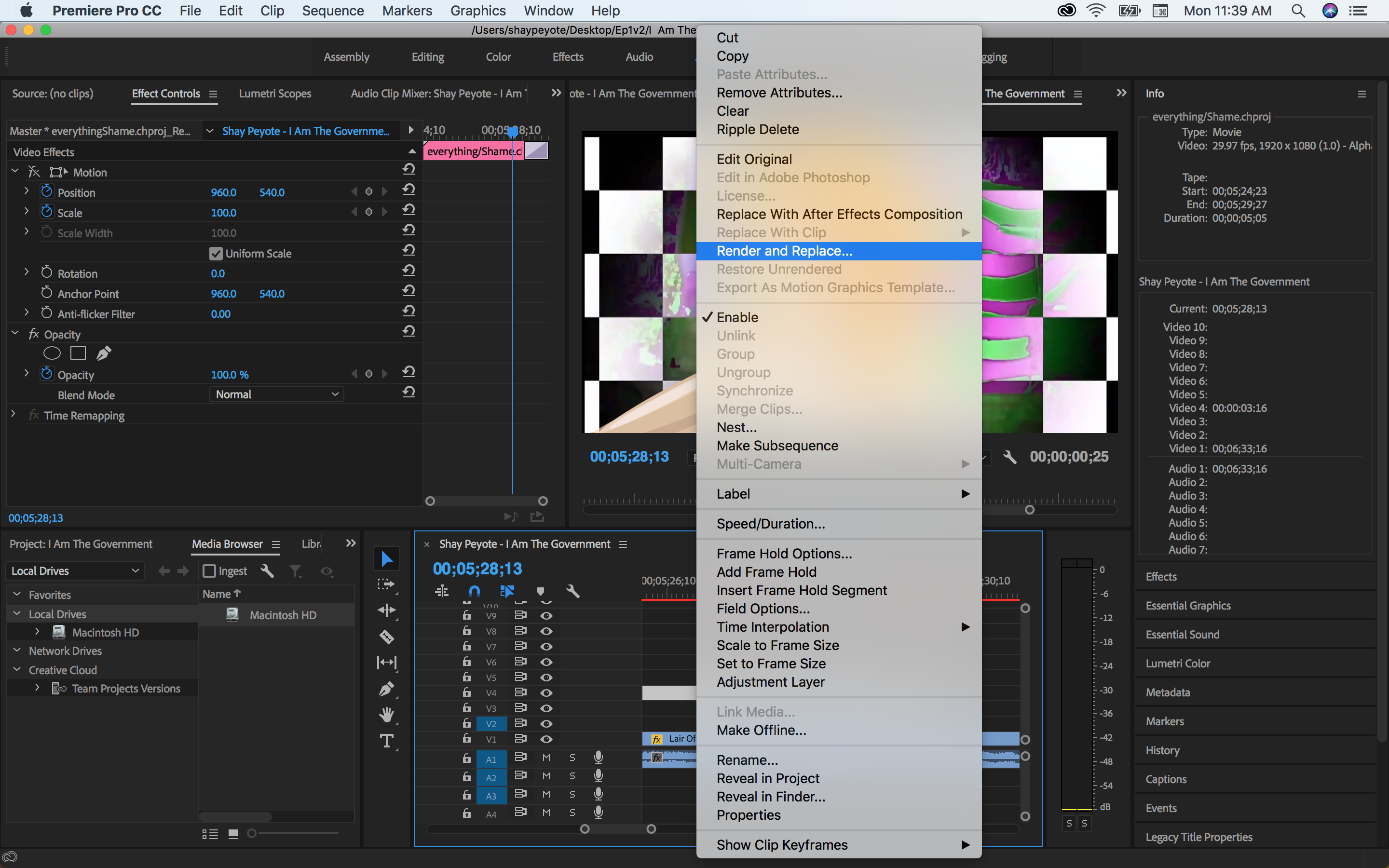Open macOS Spotlight search
This screenshot has height=868, width=1389.
coord(1298,11)
